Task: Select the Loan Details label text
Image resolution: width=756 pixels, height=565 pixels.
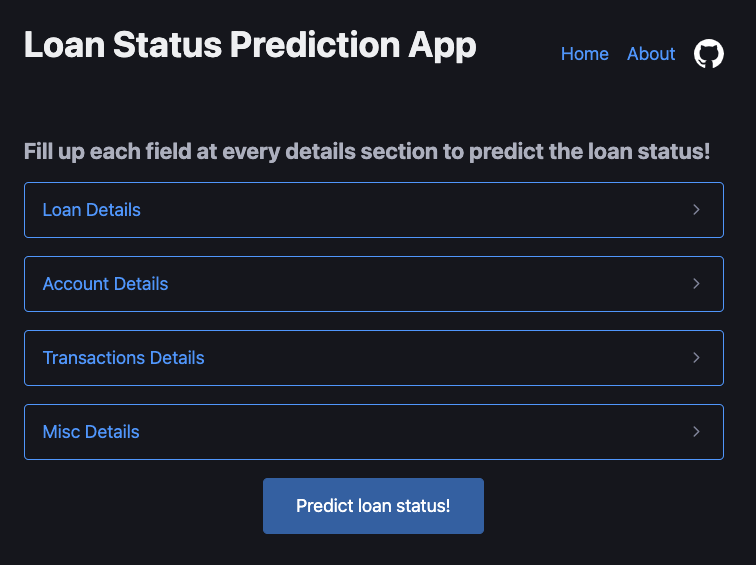Action: [x=92, y=210]
